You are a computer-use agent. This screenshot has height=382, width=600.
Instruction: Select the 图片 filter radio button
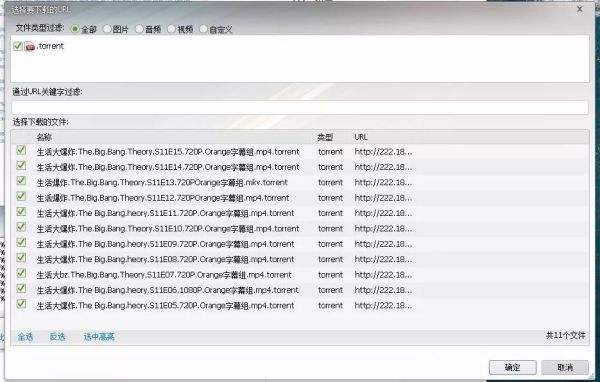pyautogui.click(x=107, y=29)
